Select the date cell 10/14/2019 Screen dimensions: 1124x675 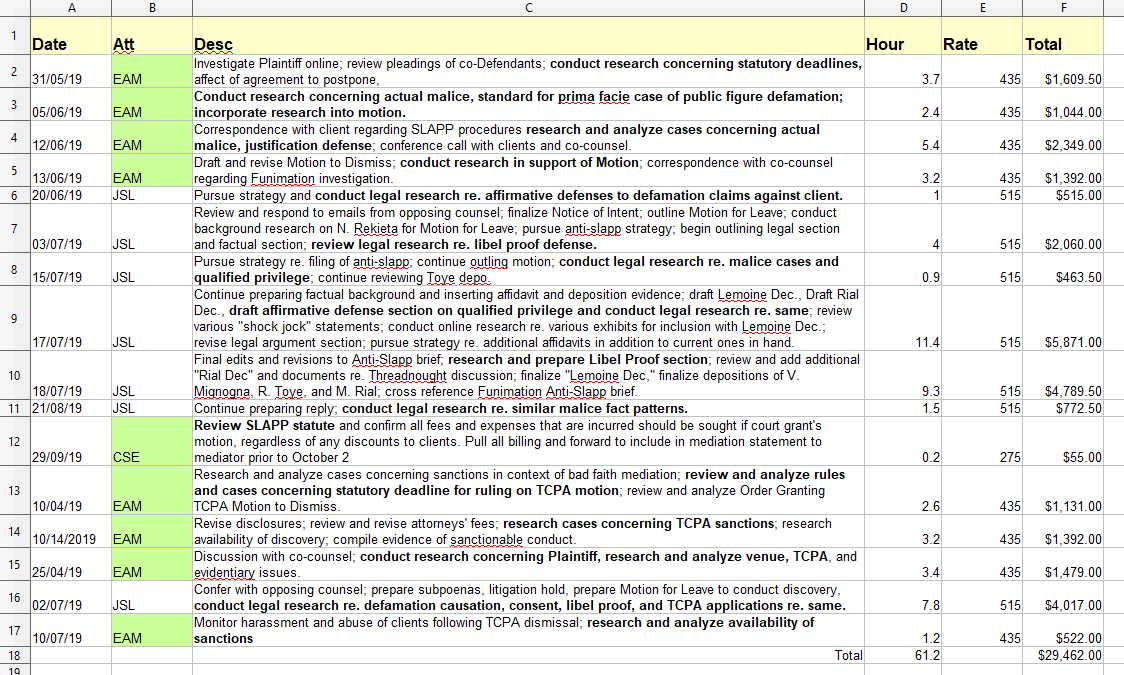pos(71,532)
